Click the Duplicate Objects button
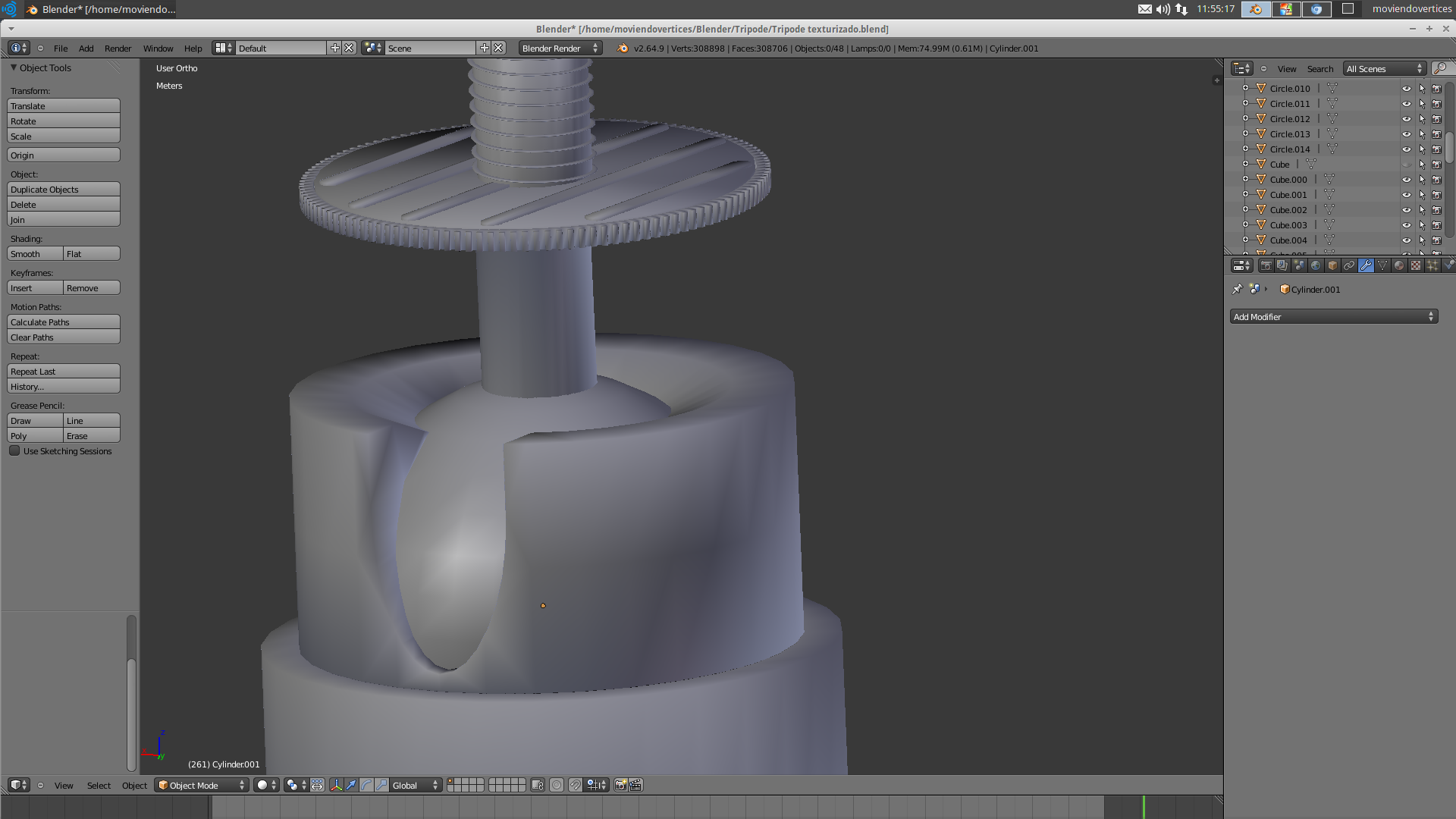The height and width of the screenshot is (819, 1456). [64, 190]
